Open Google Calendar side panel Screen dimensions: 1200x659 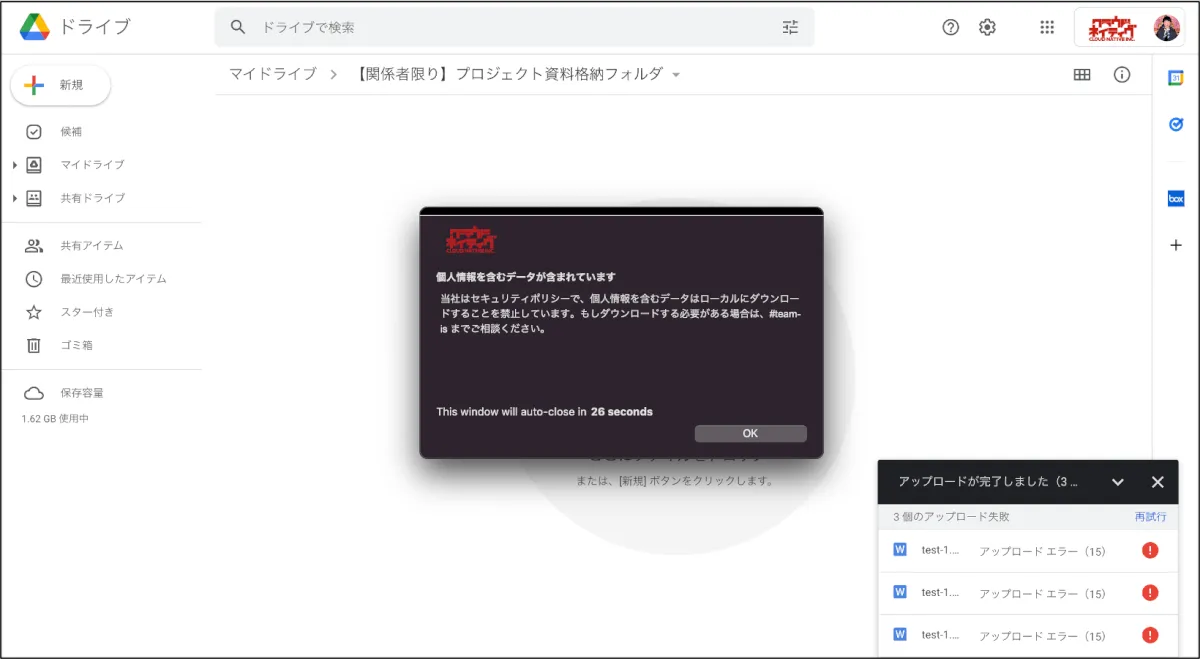pos(1176,78)
